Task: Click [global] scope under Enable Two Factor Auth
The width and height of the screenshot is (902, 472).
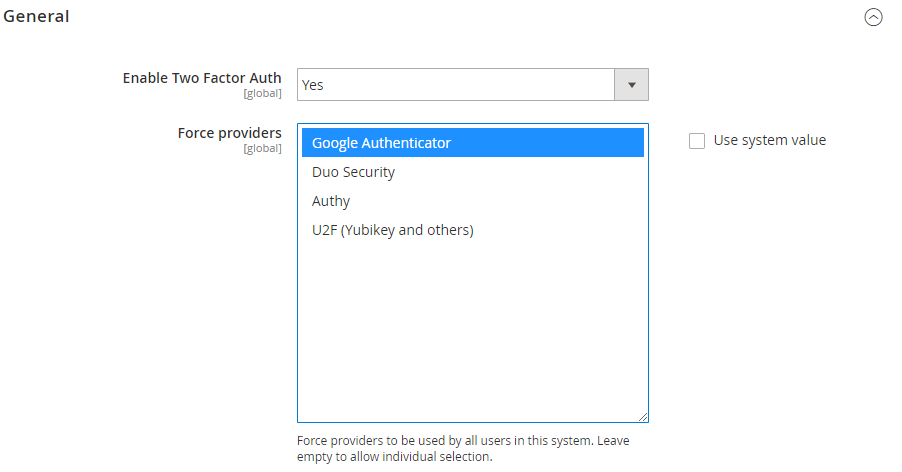Action: (262, 94)
